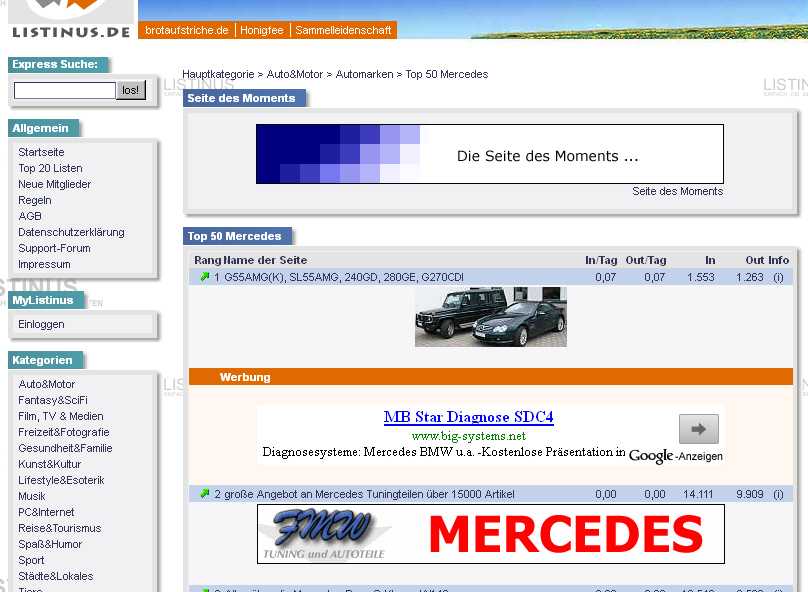
Task: Click Hauptkategorie in the breadcrumb
Action: pos(218,74)
